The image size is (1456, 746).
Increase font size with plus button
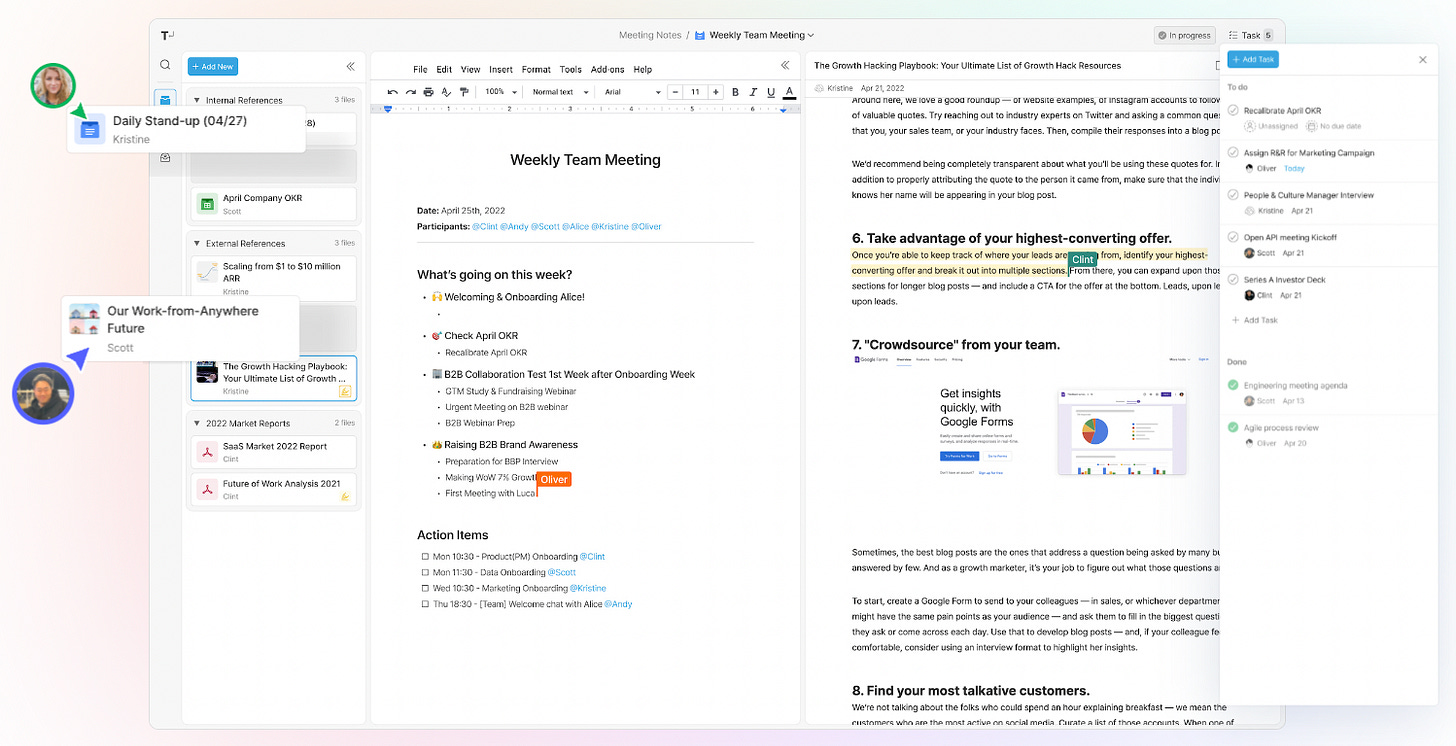(x=715, y=92)
